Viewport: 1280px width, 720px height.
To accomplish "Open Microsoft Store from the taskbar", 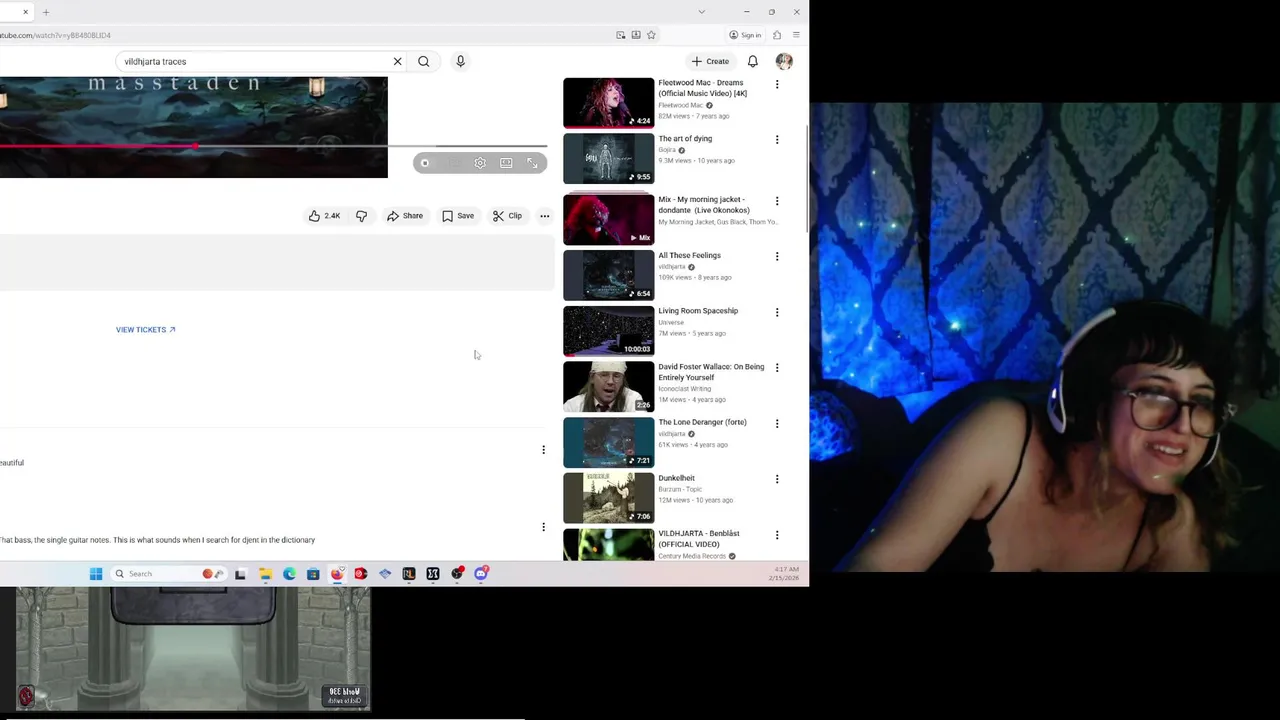I will pyautogui.click(x=313, y=574).
